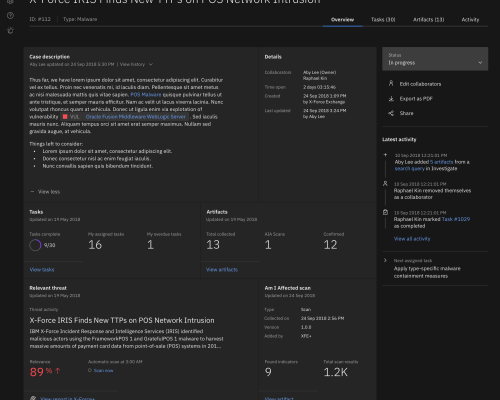Click the Case description heading

[x=50, y=57]
